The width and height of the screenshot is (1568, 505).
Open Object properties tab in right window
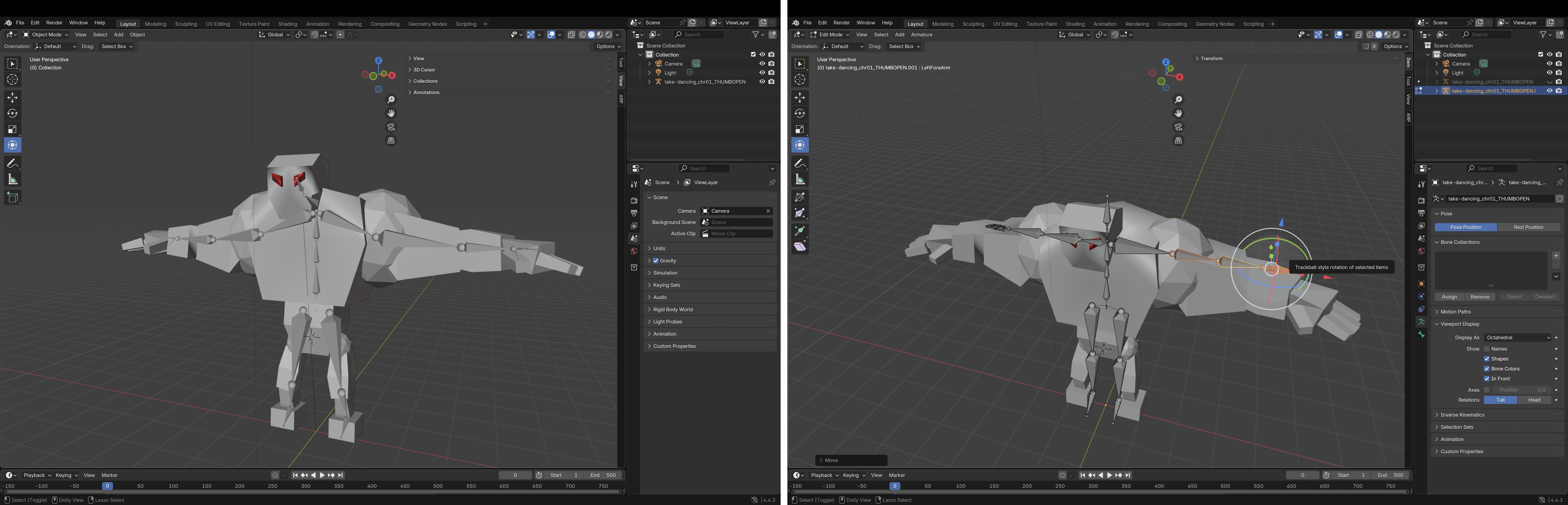click(1421, 284)
